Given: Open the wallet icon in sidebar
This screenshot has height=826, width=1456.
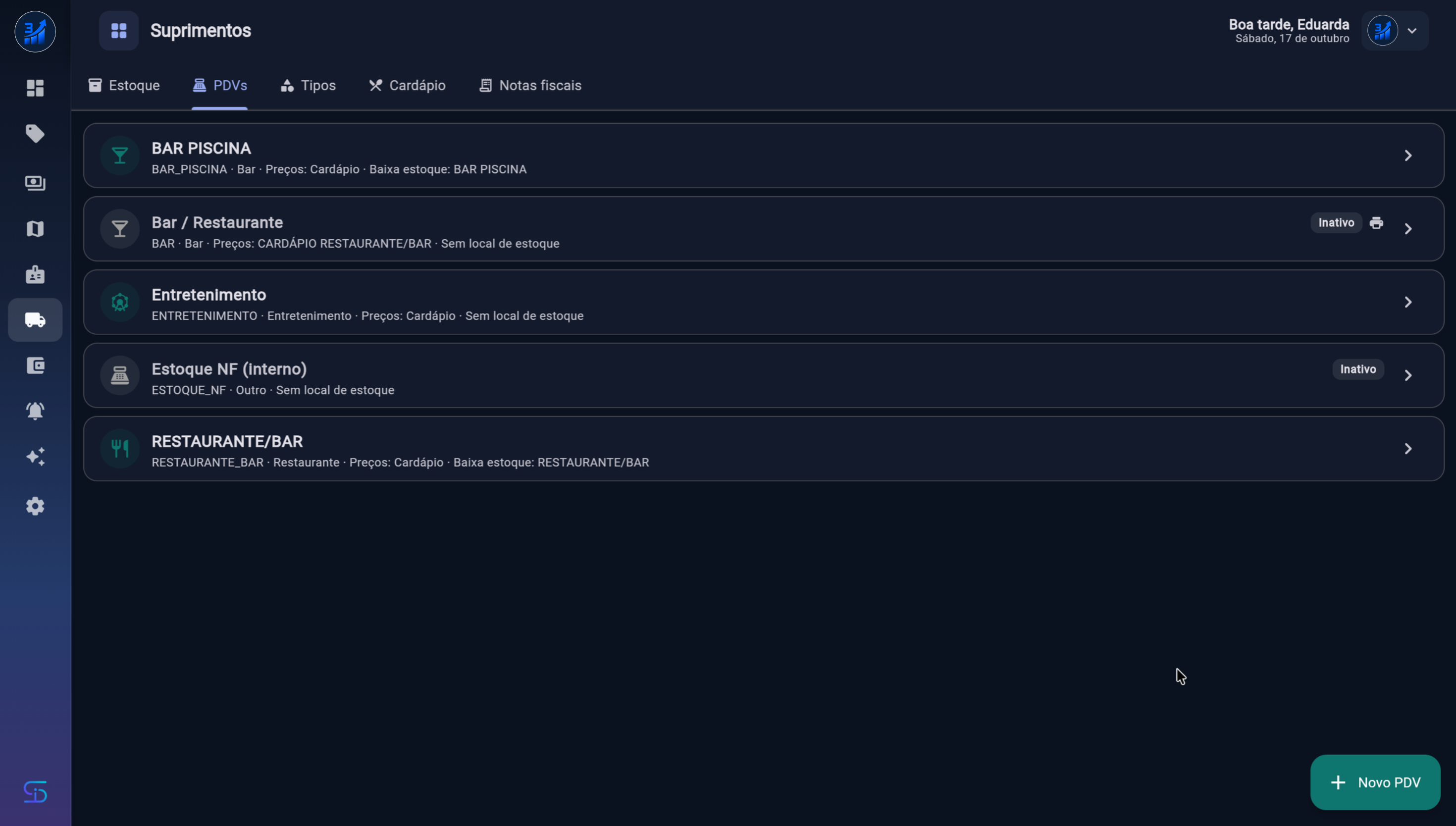Looking at the screenshot, I should (35, 365).
